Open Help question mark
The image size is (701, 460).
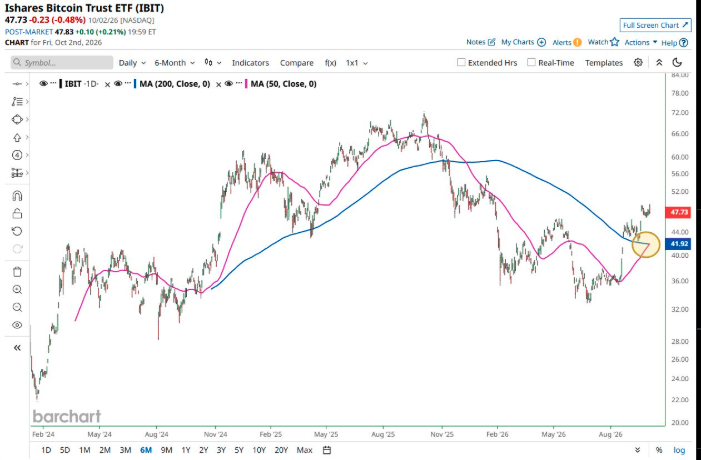(675, 42)
